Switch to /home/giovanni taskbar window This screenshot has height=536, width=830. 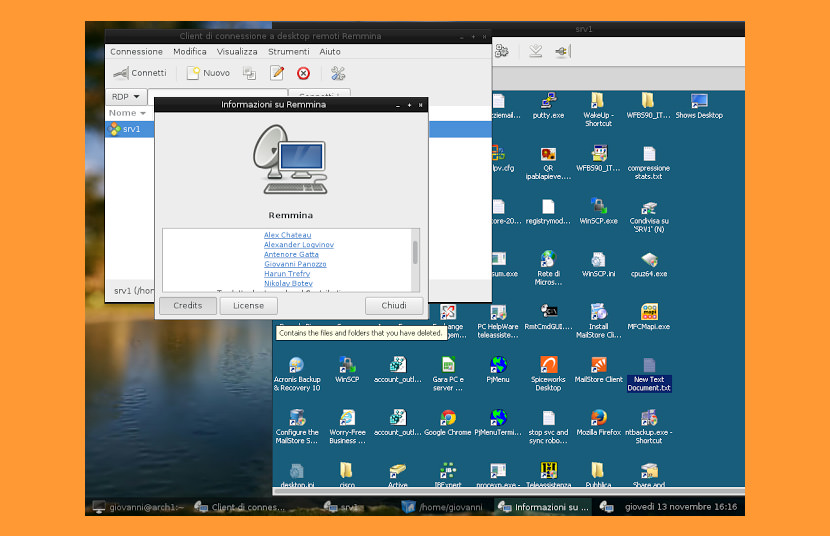point(443,507)
